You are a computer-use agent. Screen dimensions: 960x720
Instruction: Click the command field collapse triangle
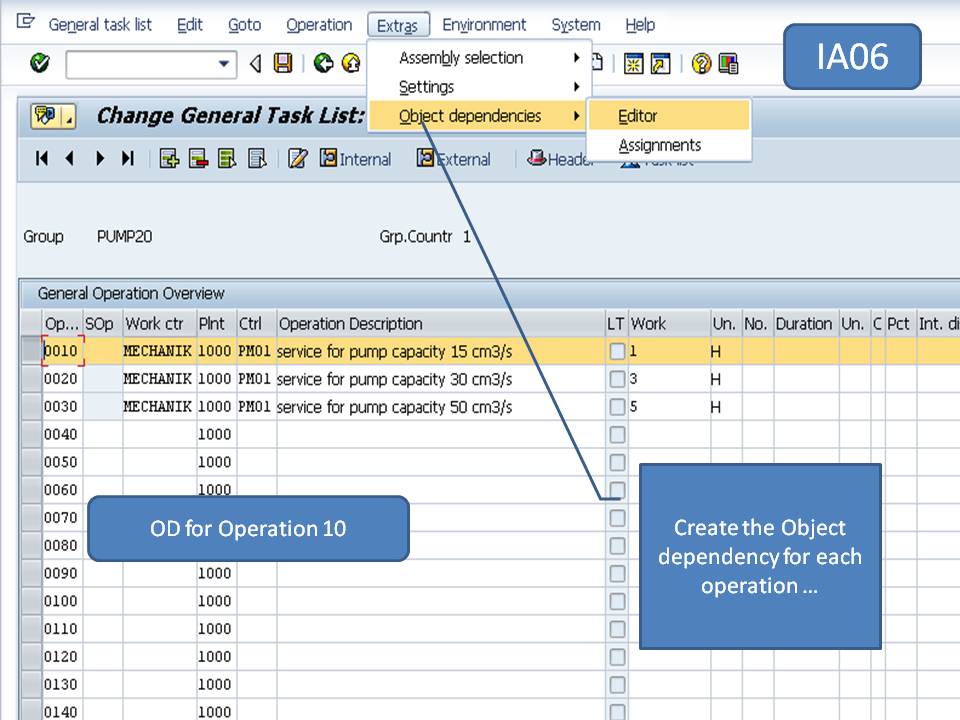point(256,63)
